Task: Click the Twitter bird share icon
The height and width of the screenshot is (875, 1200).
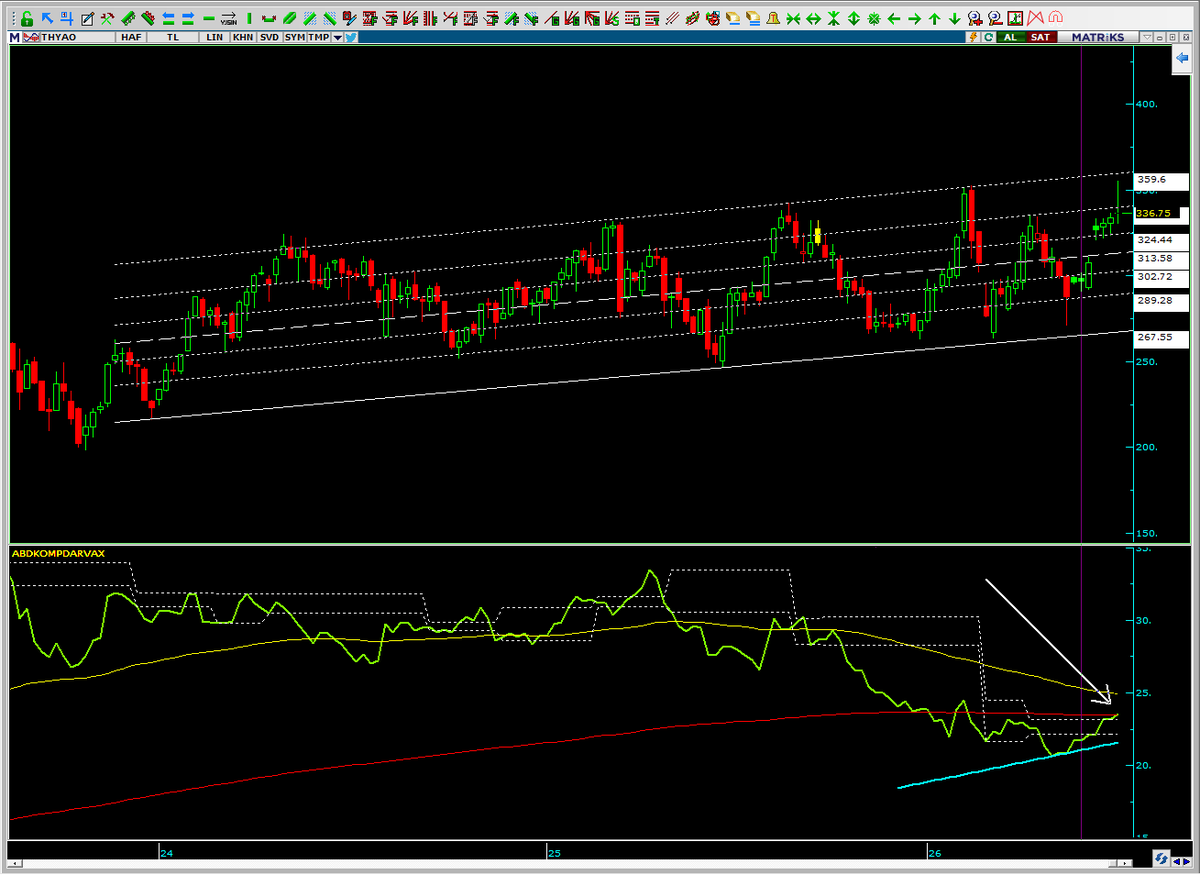Action: pyautogui.click(x=351, y=37)
